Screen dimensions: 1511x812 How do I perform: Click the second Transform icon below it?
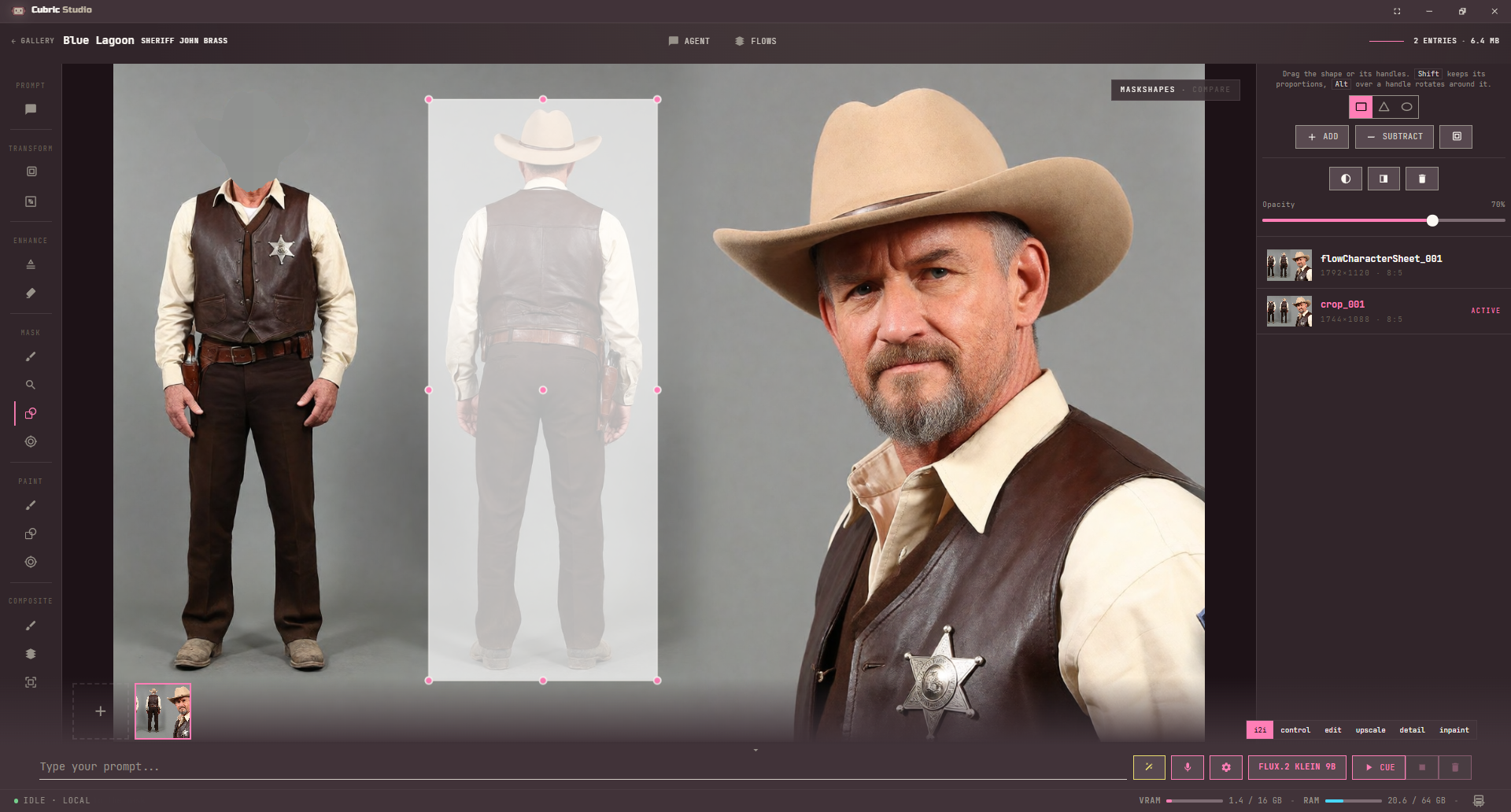point(31,201)
